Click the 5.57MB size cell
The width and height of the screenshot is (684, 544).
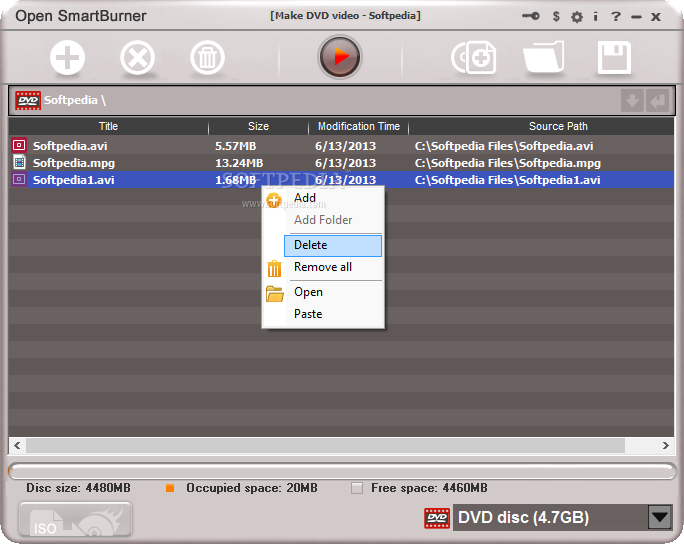pyautogui.click(x=236, y=146)
